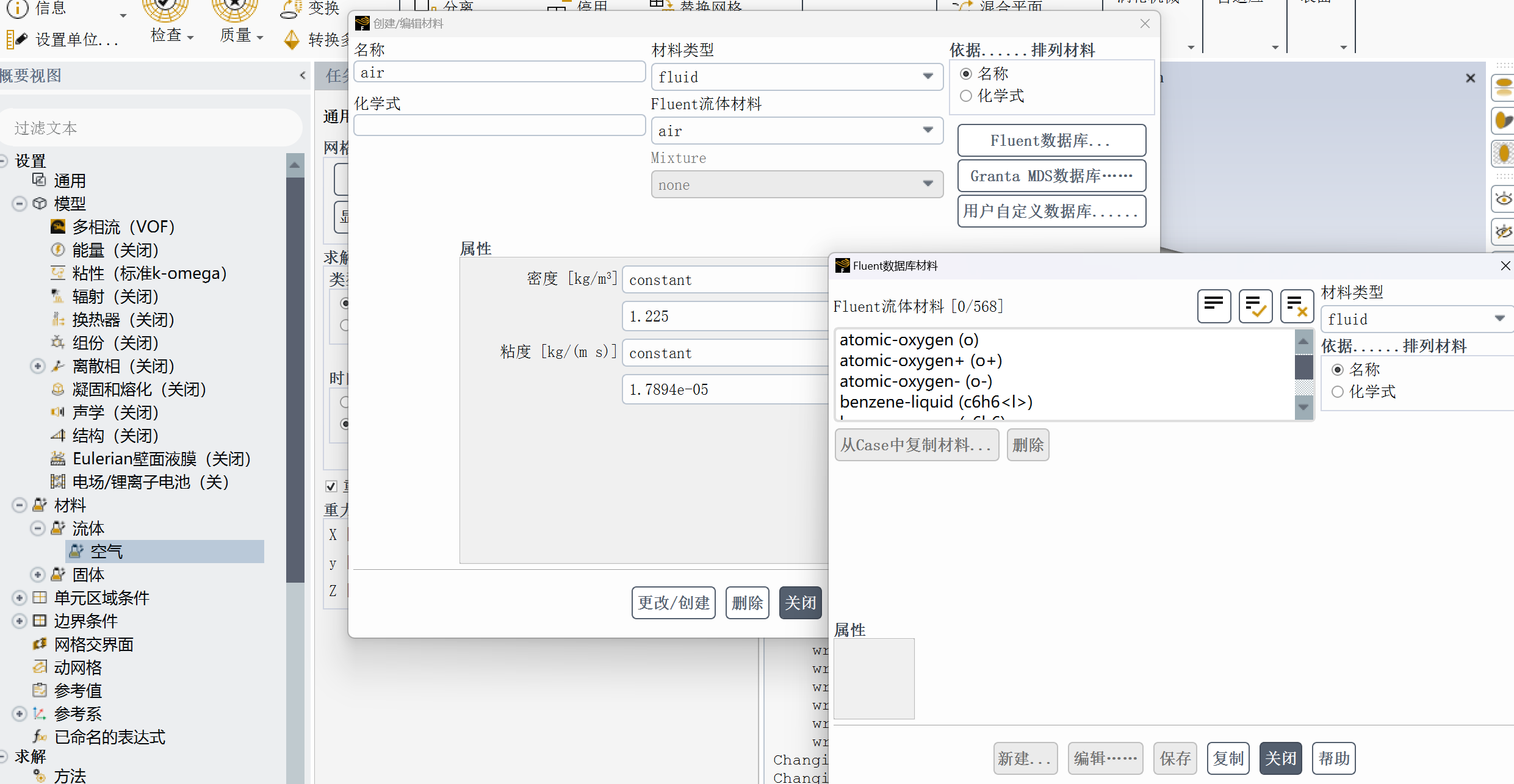The height and width of the screenshot is (784, 1514).
Task: Collapse the 材料 tree node
Action: coord(20,505)
